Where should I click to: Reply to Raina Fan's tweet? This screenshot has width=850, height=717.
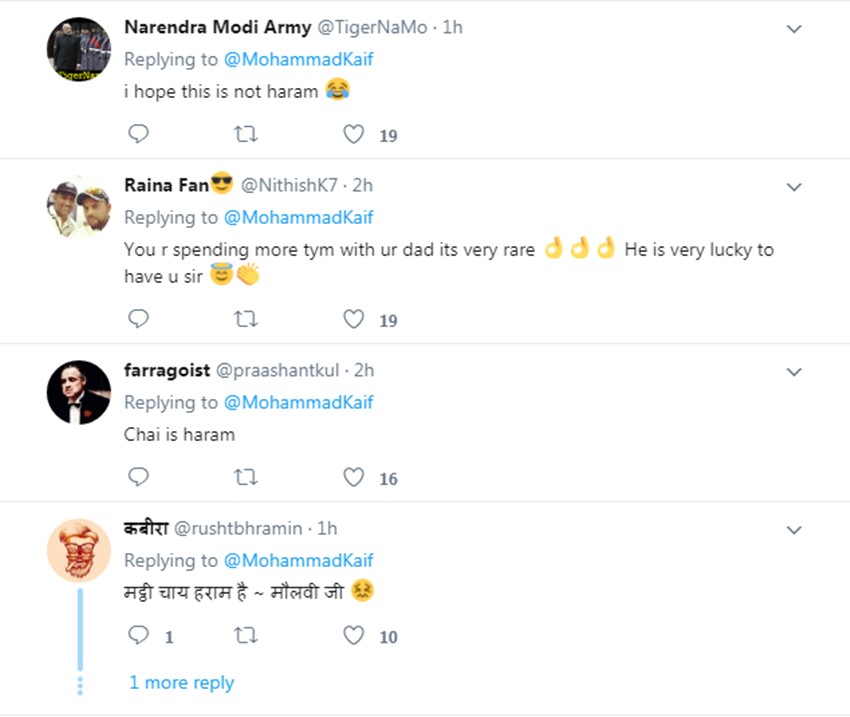(x=139, y=319)
